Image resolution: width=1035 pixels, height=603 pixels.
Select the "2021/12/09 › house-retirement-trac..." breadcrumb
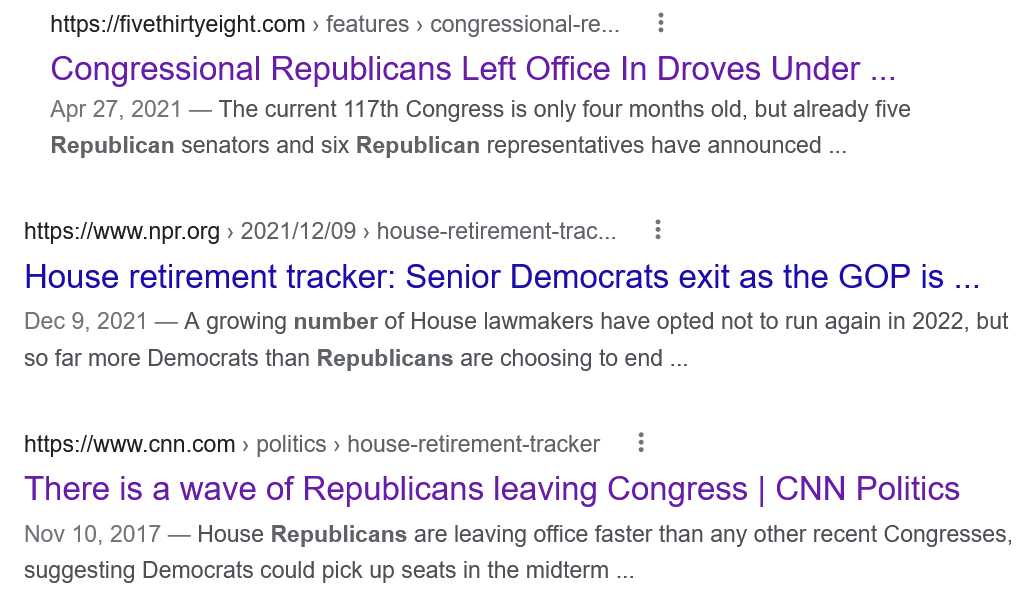(428, 232)
